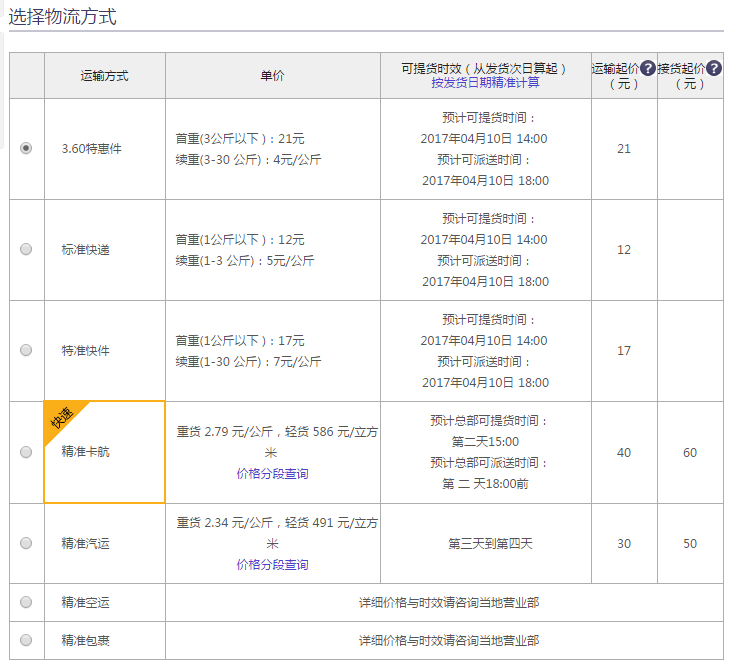Select the 精准卡航 radio button
The width and height of the screenshot is (734, 667).
[x=26, y=452]
